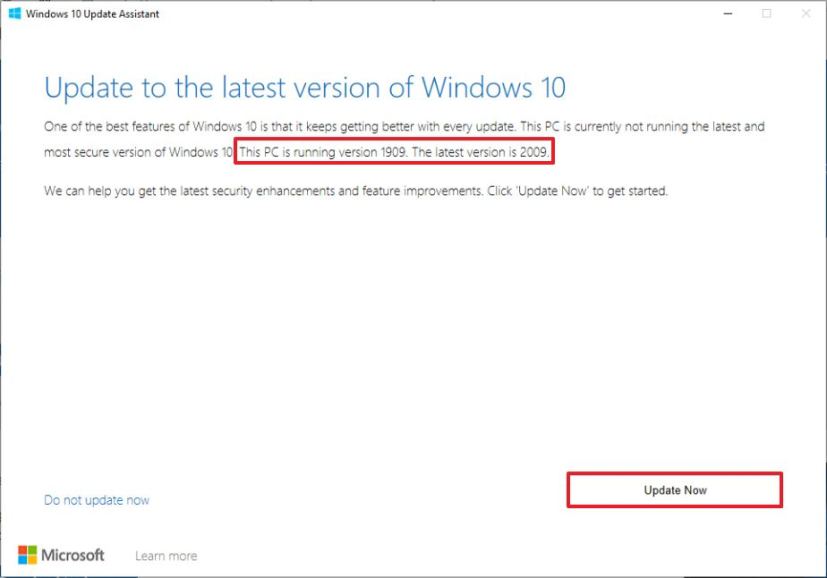Close the Windows 10 Update Assistant window

[807, 14]
